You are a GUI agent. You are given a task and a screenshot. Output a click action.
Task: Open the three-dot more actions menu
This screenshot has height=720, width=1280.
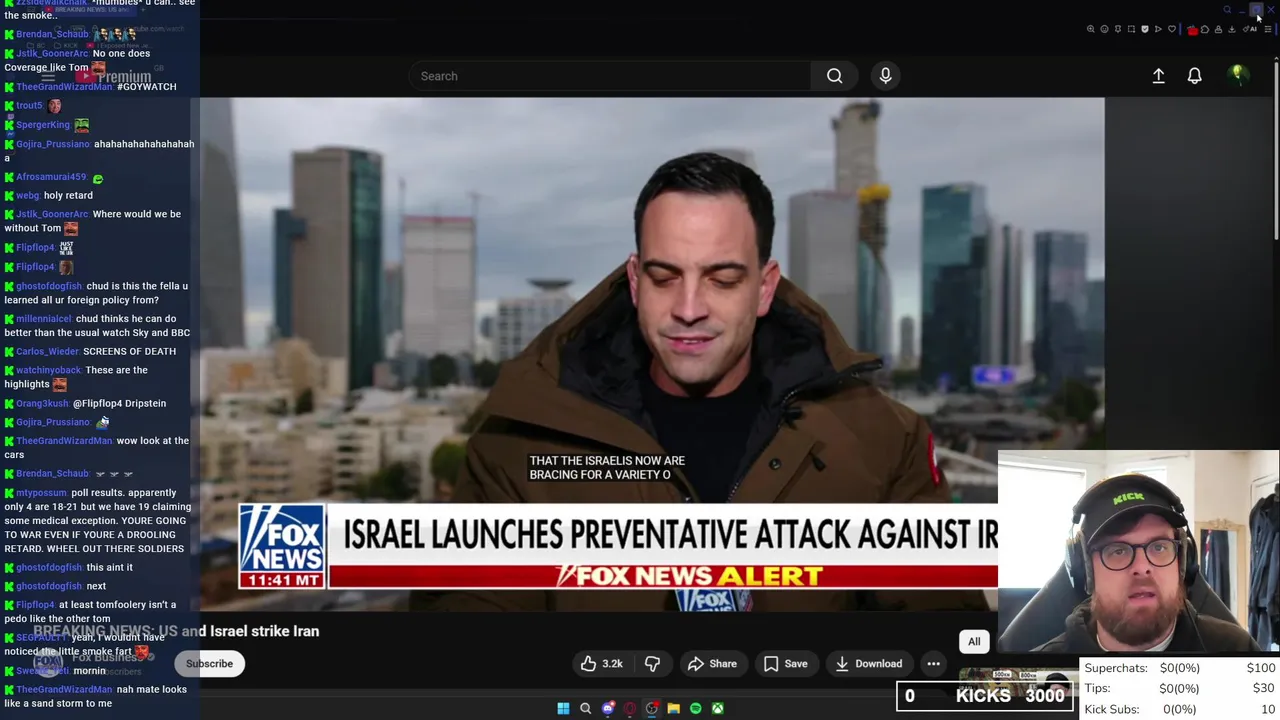tap(933, 663)
